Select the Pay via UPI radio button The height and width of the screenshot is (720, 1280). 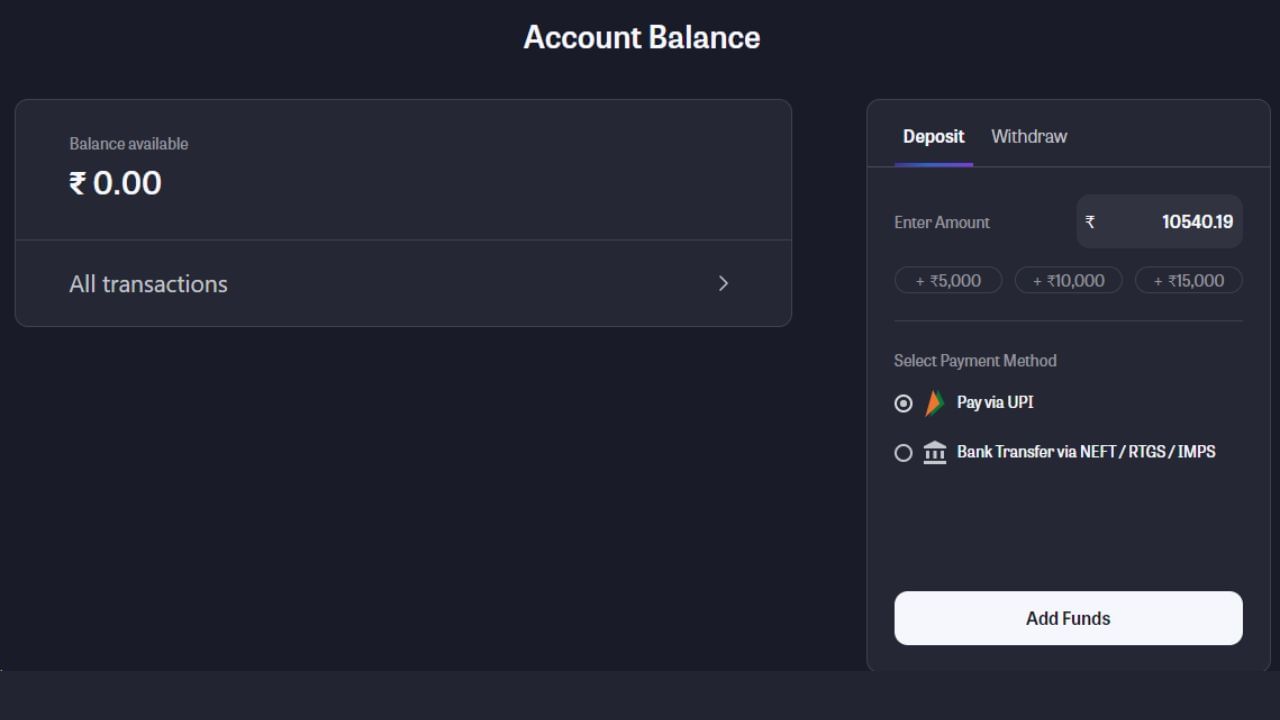pyautogui.click(x=903, y=403)
